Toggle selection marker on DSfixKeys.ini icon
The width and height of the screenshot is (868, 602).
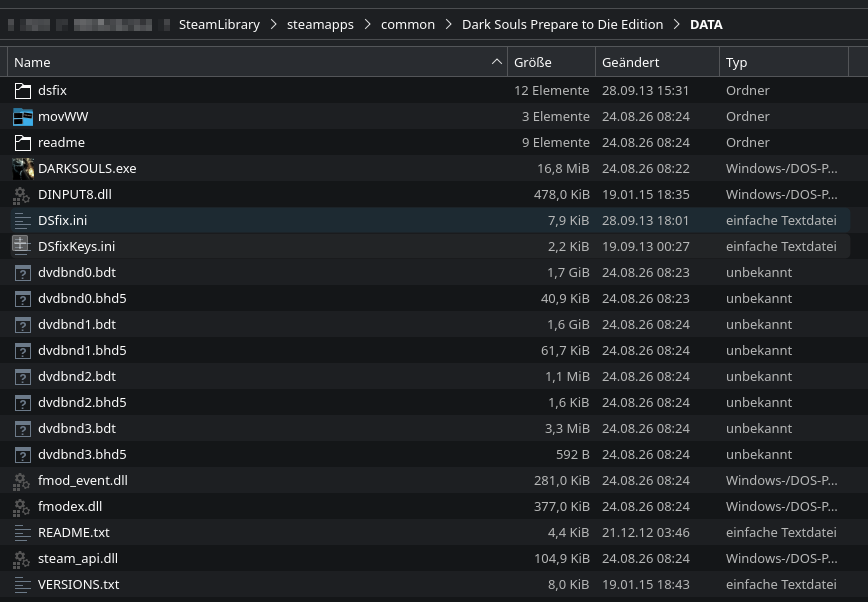(x=20, y=244)
